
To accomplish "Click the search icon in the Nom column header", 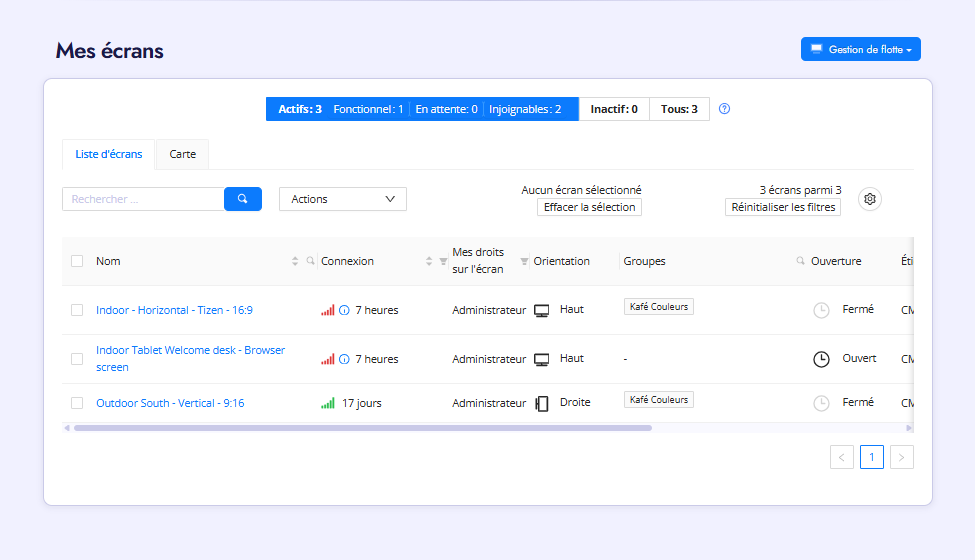I will point(311,261).
